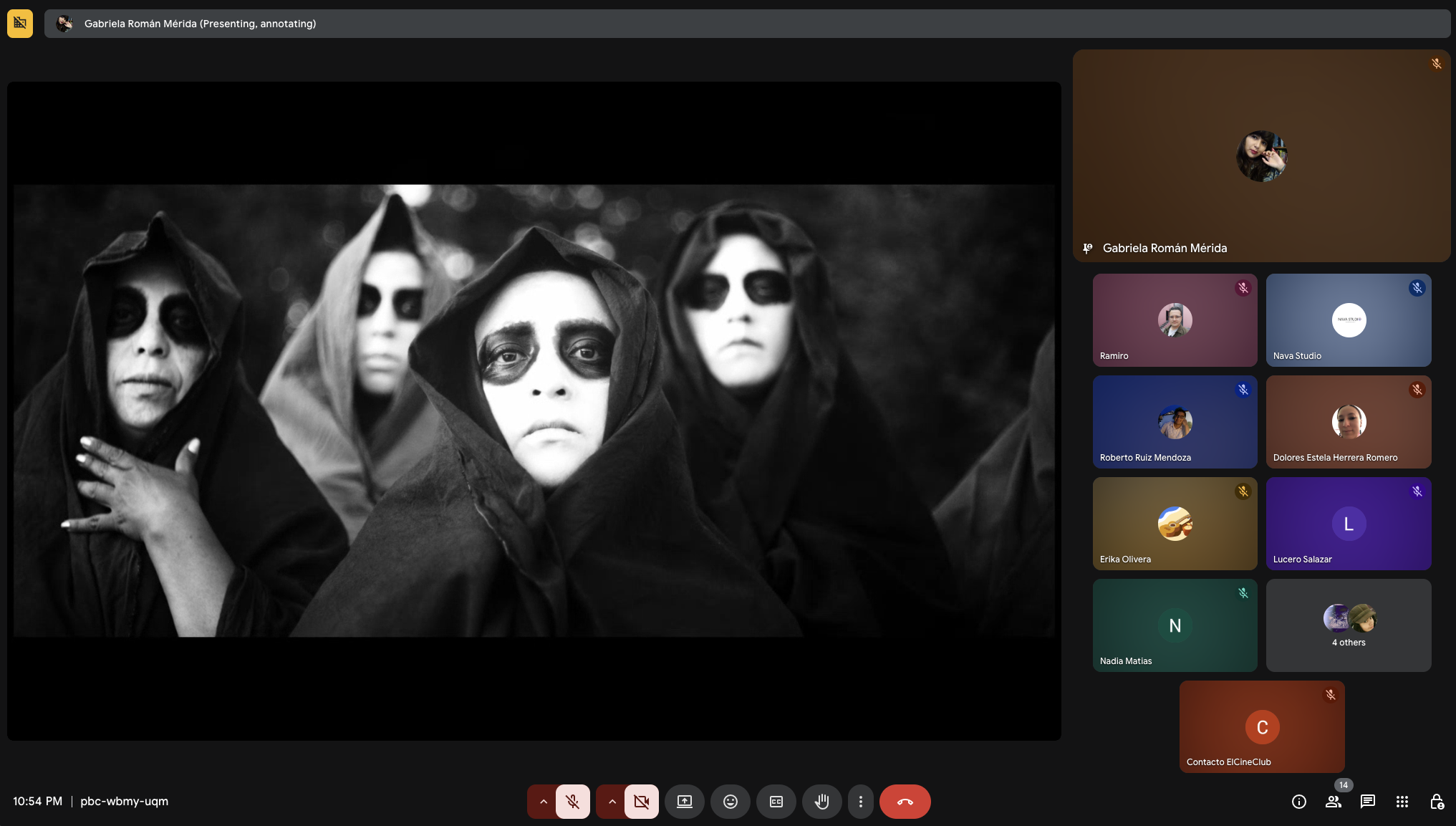This screenshot has height=826, width=1456.
Task: Turn the camera on
Action: point(641,802)
